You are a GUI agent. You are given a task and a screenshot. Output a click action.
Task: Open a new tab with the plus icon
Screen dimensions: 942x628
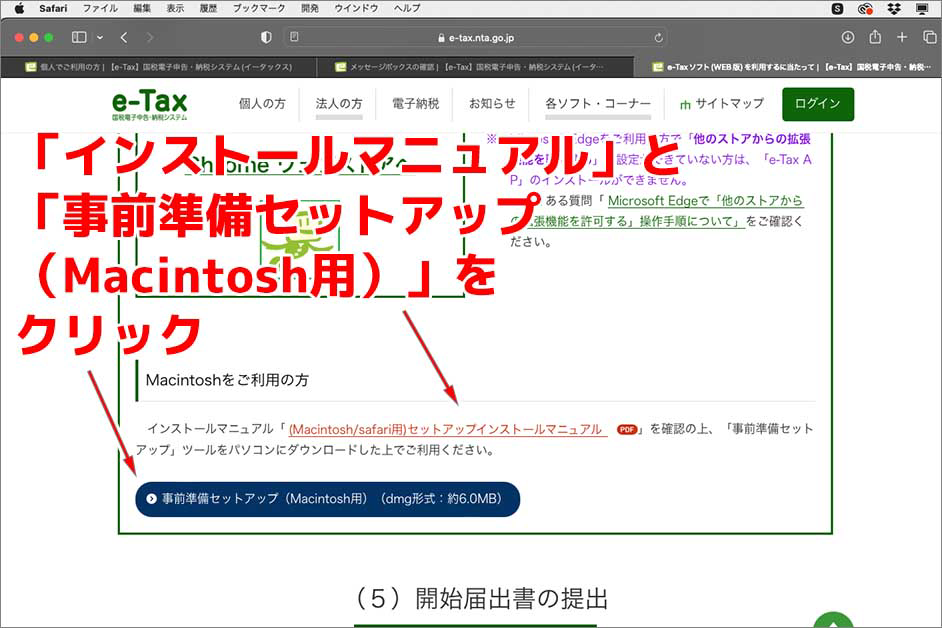pyautogui.click(x=901, y=38)
